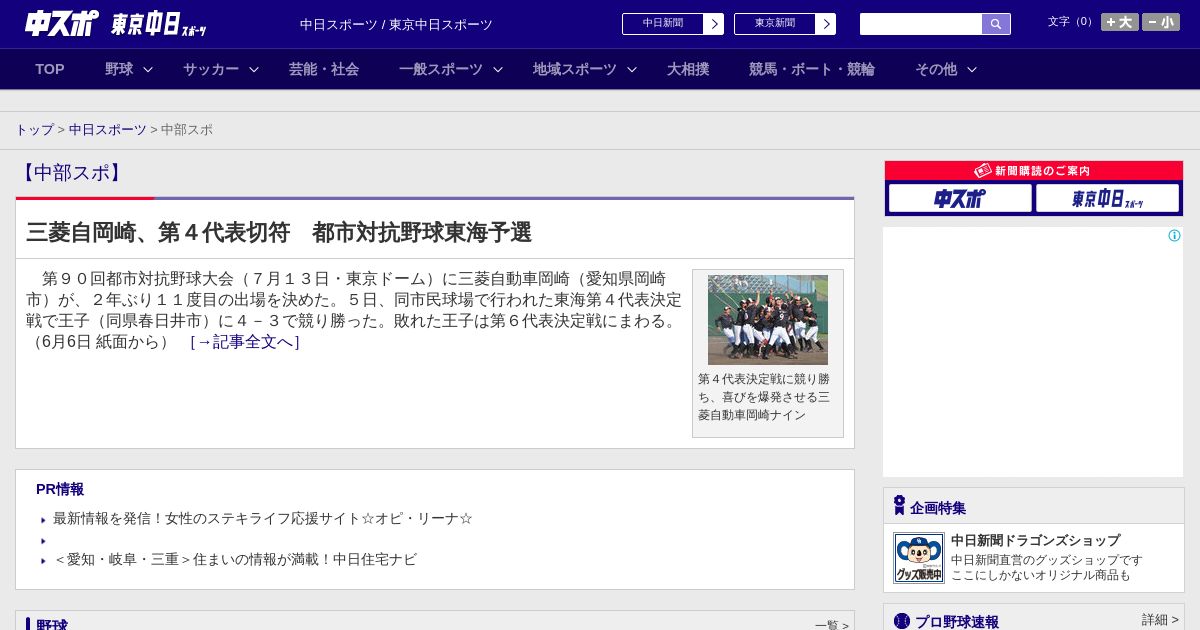Open the baseball team celebration thumbnail

point(768,320)
